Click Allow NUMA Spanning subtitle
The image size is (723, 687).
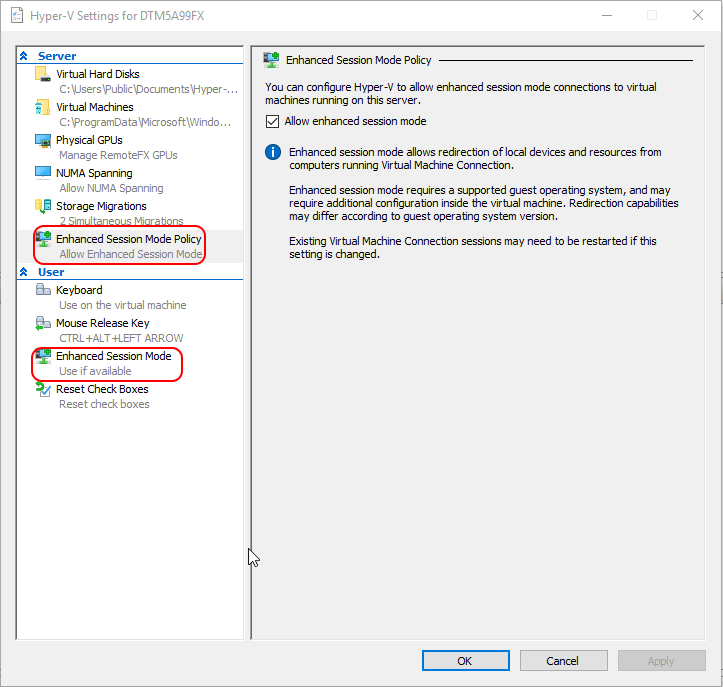[111, 188]
